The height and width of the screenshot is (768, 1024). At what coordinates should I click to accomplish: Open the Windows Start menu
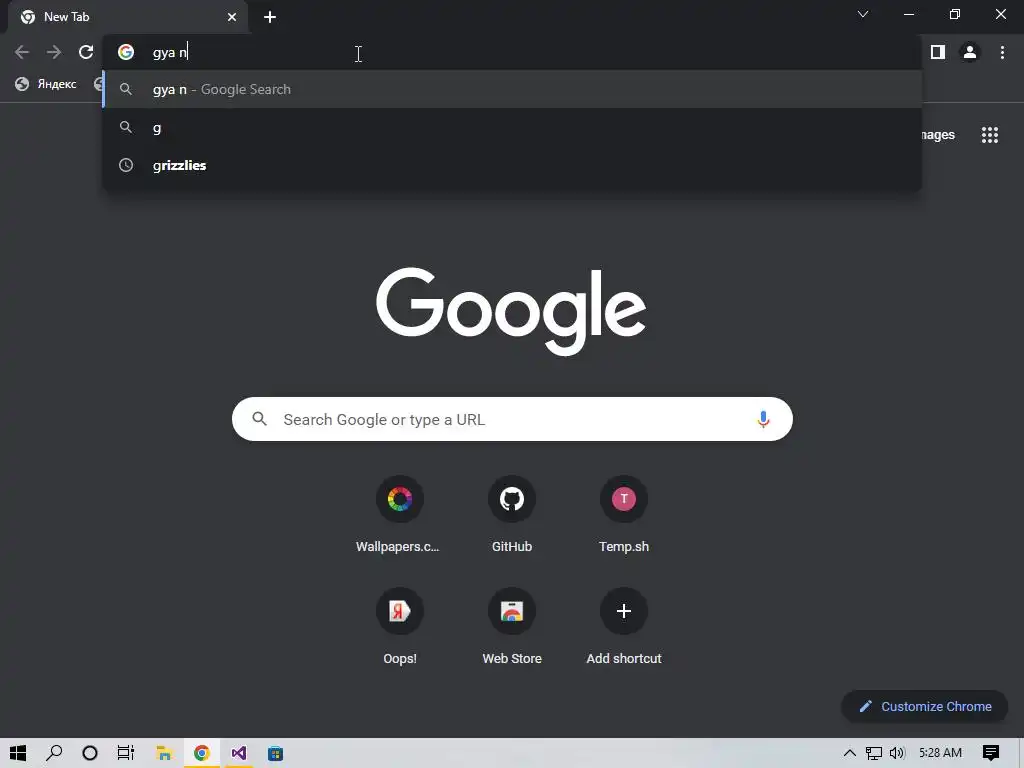pyautogui.click(x=18, y=753)
